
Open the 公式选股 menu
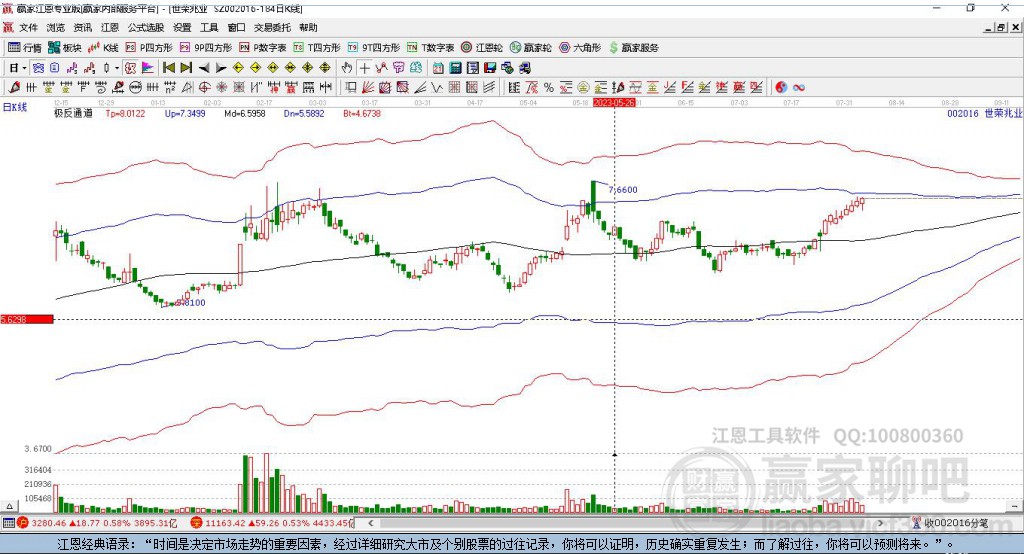click(x=146, y=27)
